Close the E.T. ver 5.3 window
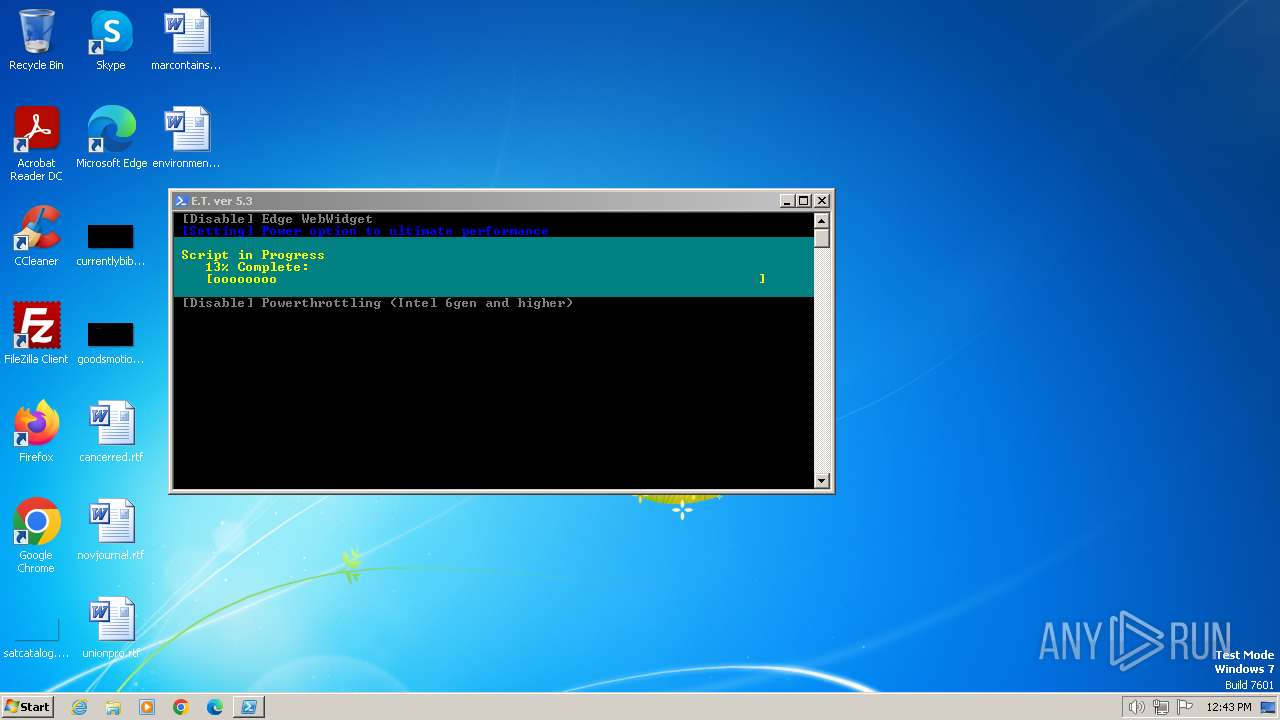Screen dimensions: 1280x720 (x=821, y=201)
